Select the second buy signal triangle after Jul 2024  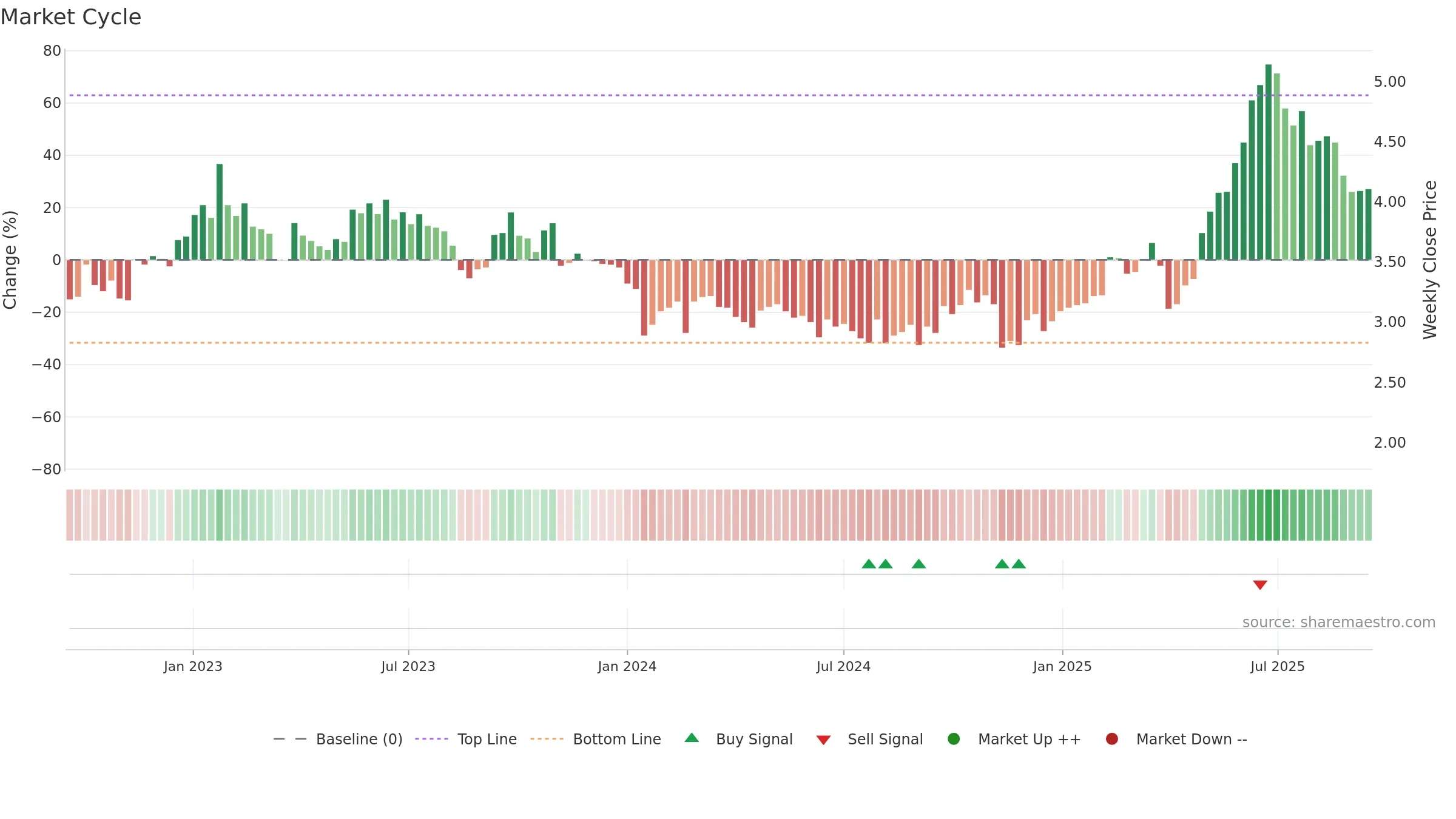[886, 564]
